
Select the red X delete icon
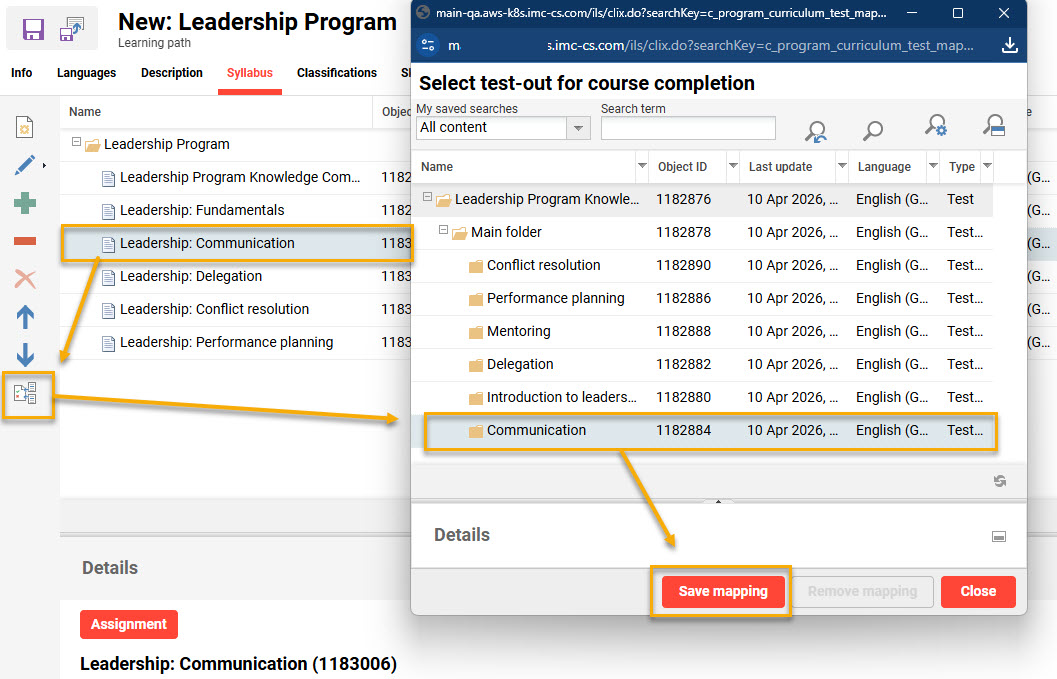click(x=24, y=277)
